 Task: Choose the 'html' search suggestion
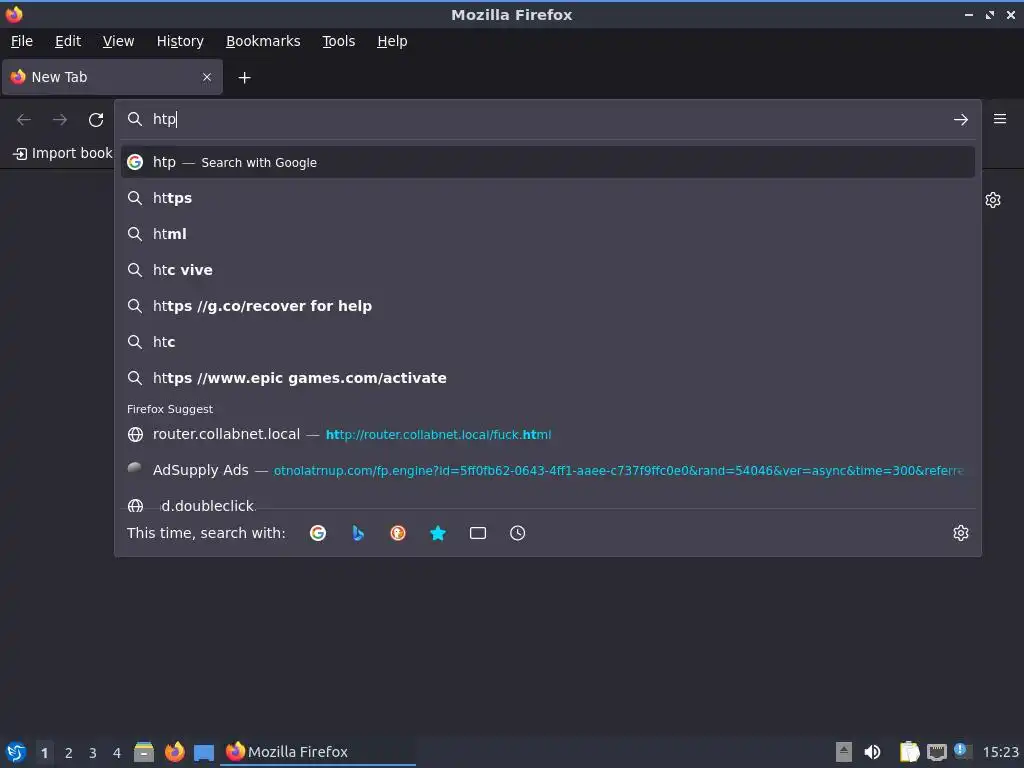547,234
